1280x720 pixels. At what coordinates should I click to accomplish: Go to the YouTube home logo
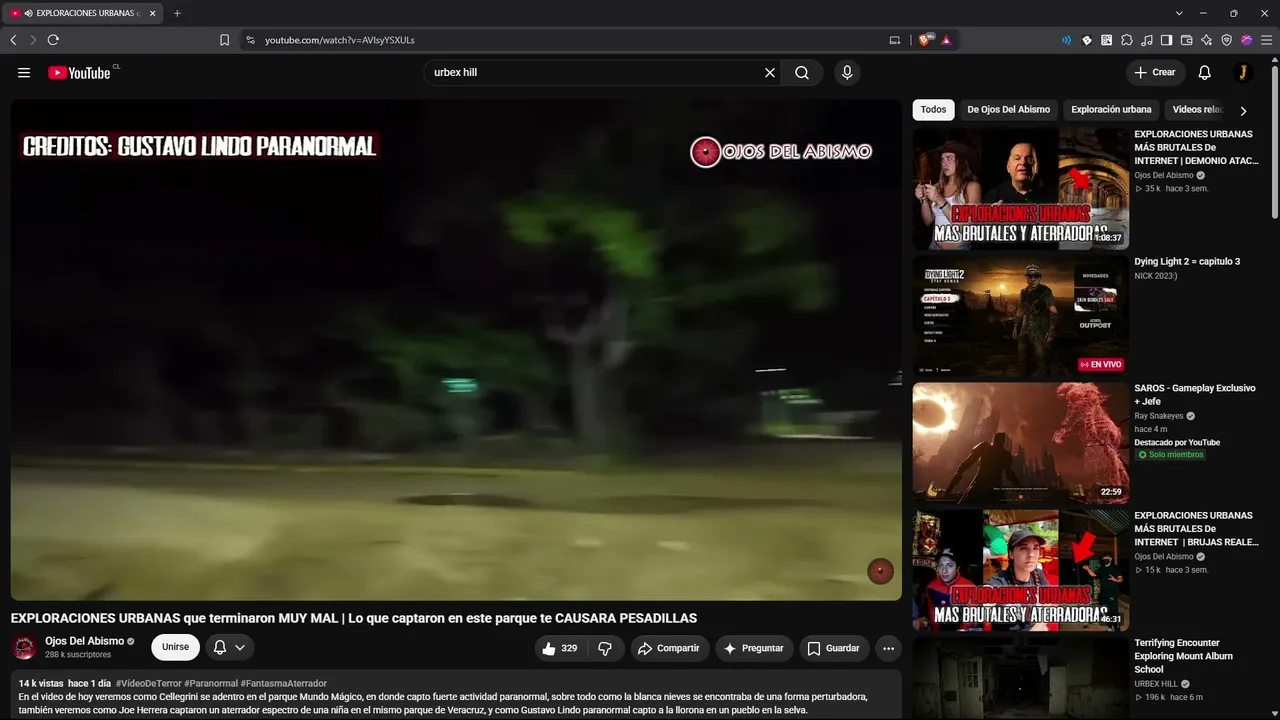tap(79, 72)
